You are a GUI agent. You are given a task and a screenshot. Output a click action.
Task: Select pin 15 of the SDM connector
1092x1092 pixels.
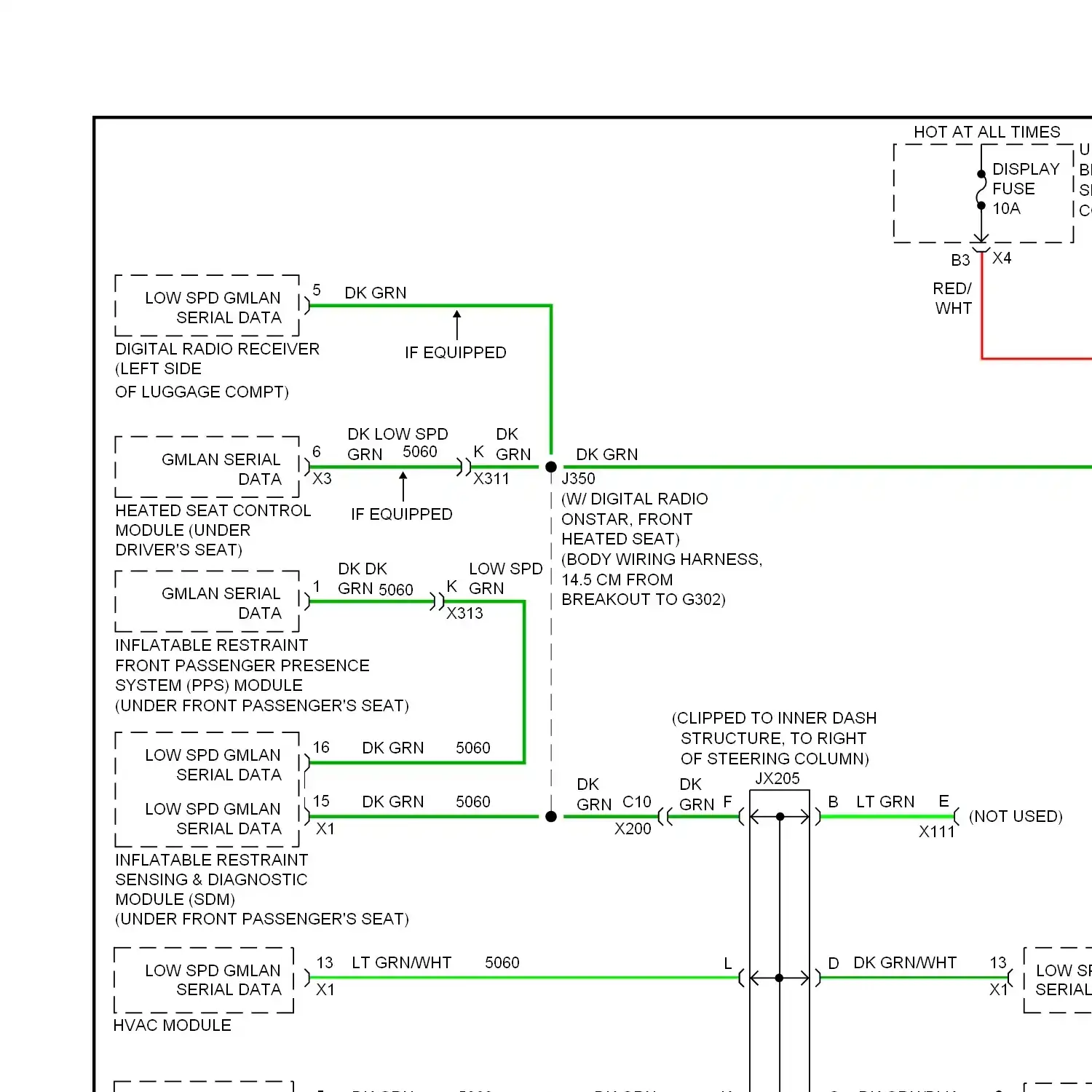[x=321, y=802]
